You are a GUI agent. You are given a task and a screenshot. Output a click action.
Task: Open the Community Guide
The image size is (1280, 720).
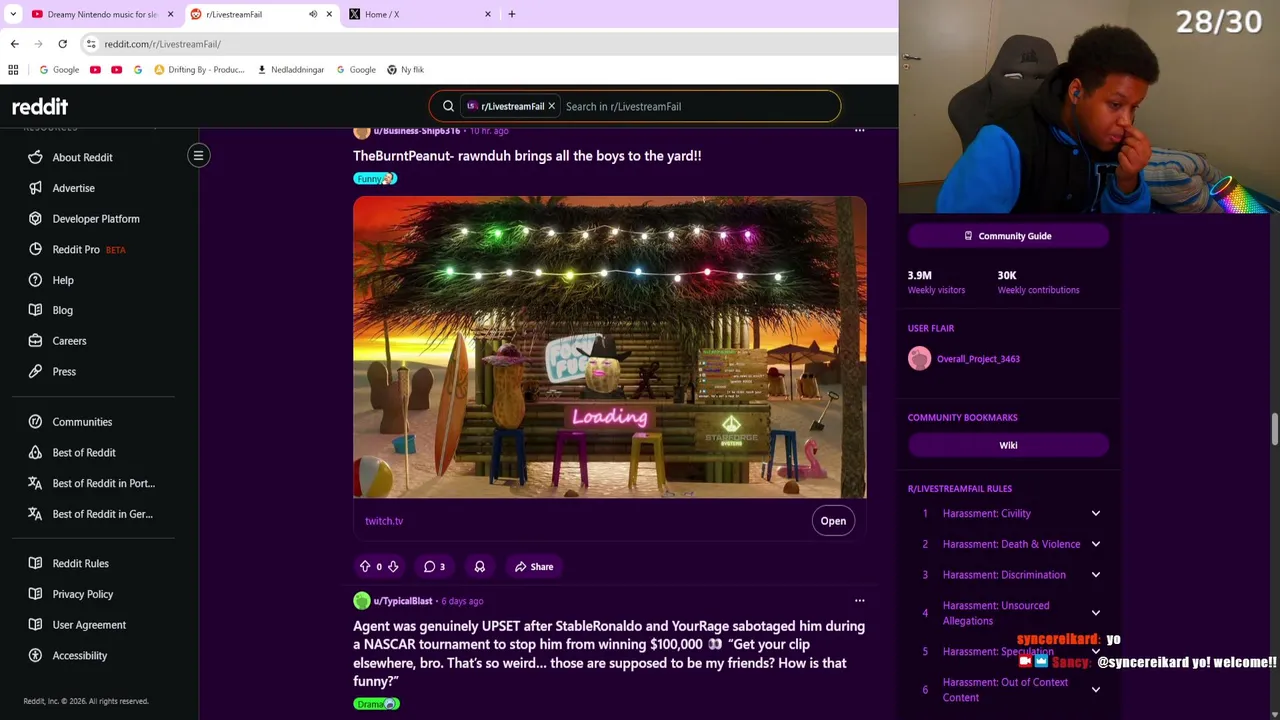pyautogui.click(x=1008, y=236)
